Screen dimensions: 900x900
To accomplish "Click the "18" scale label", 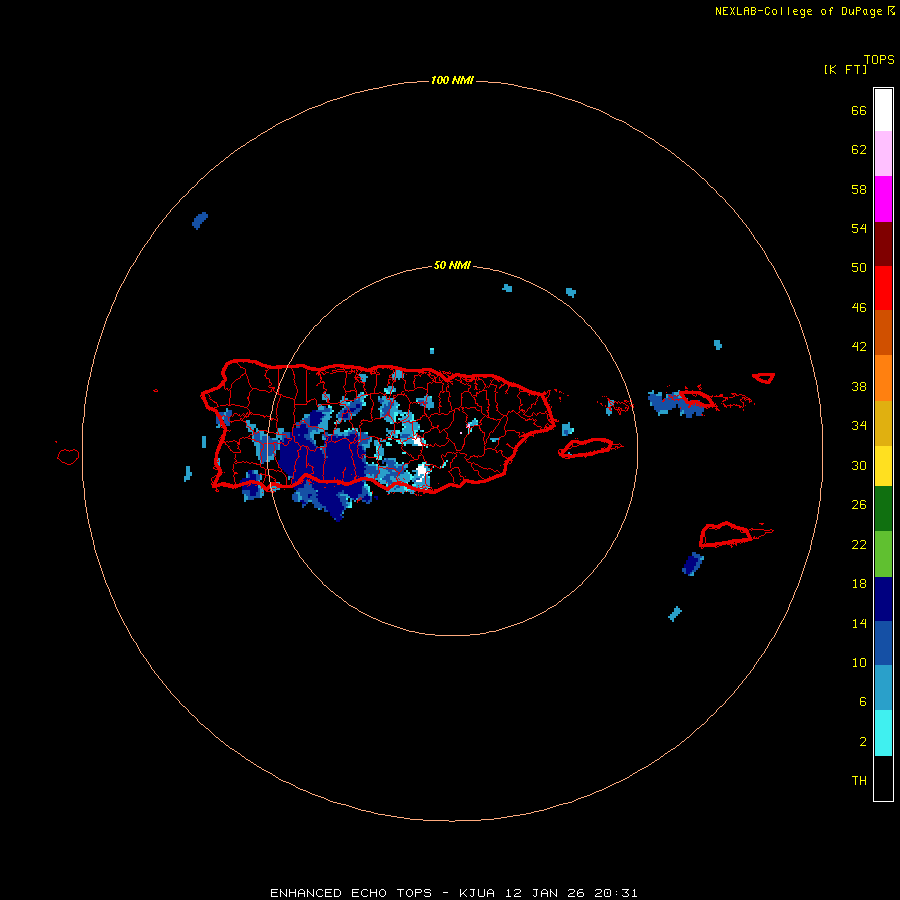I will [859, 584].
